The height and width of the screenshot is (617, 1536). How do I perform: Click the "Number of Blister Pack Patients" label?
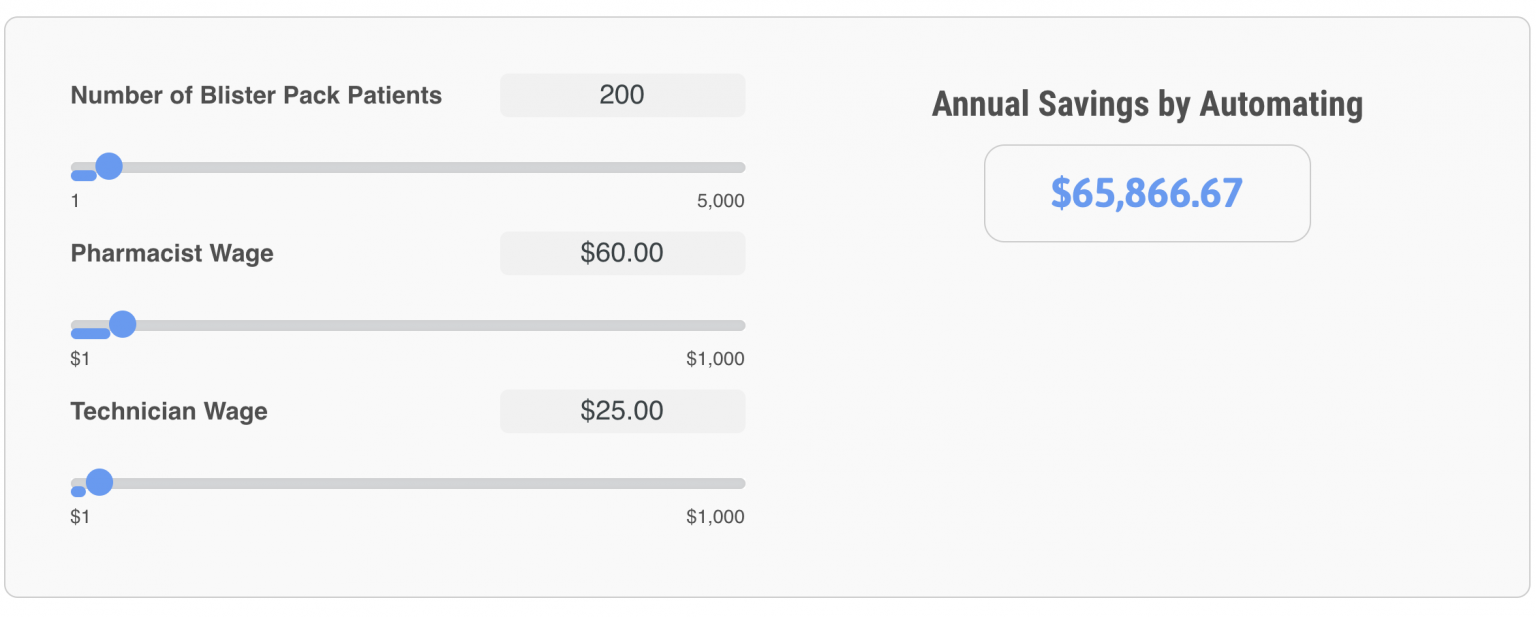pyautogui.click(x=256, y=96)
